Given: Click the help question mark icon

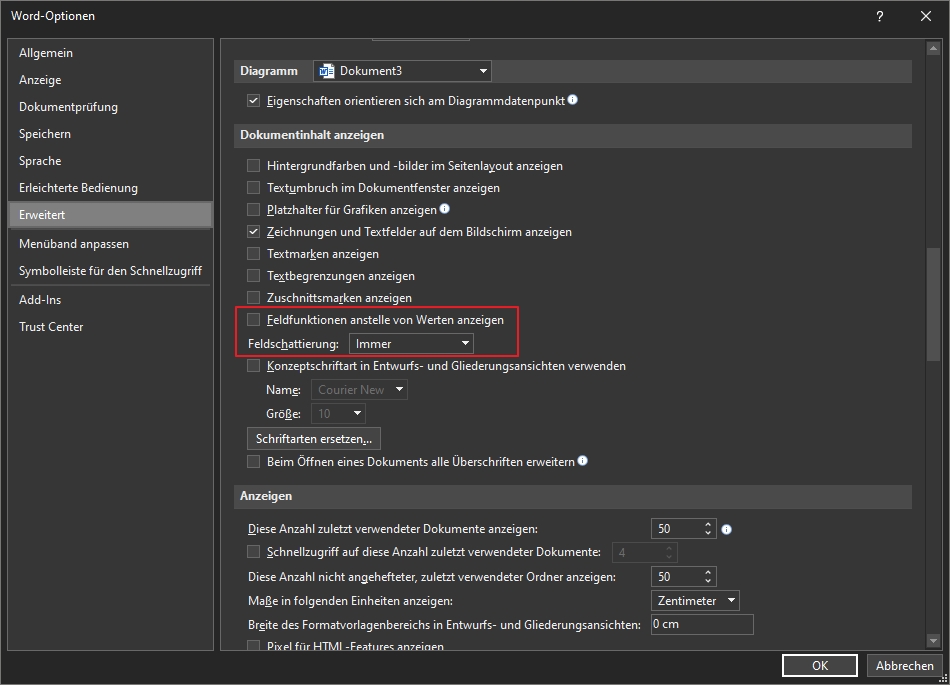Looking at the screenshot, I should (x=880, y=16).
